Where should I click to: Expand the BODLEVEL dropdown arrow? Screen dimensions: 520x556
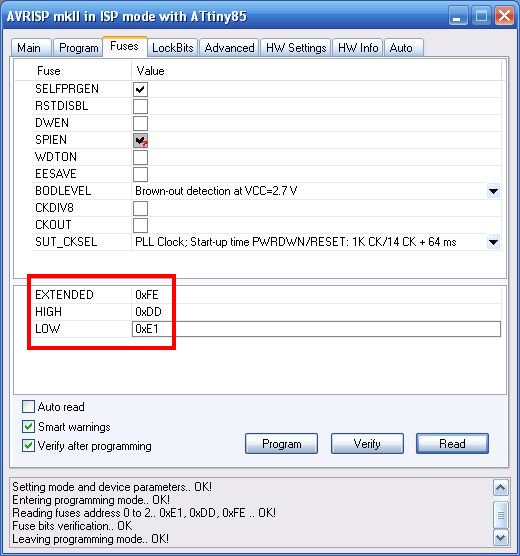493,191
